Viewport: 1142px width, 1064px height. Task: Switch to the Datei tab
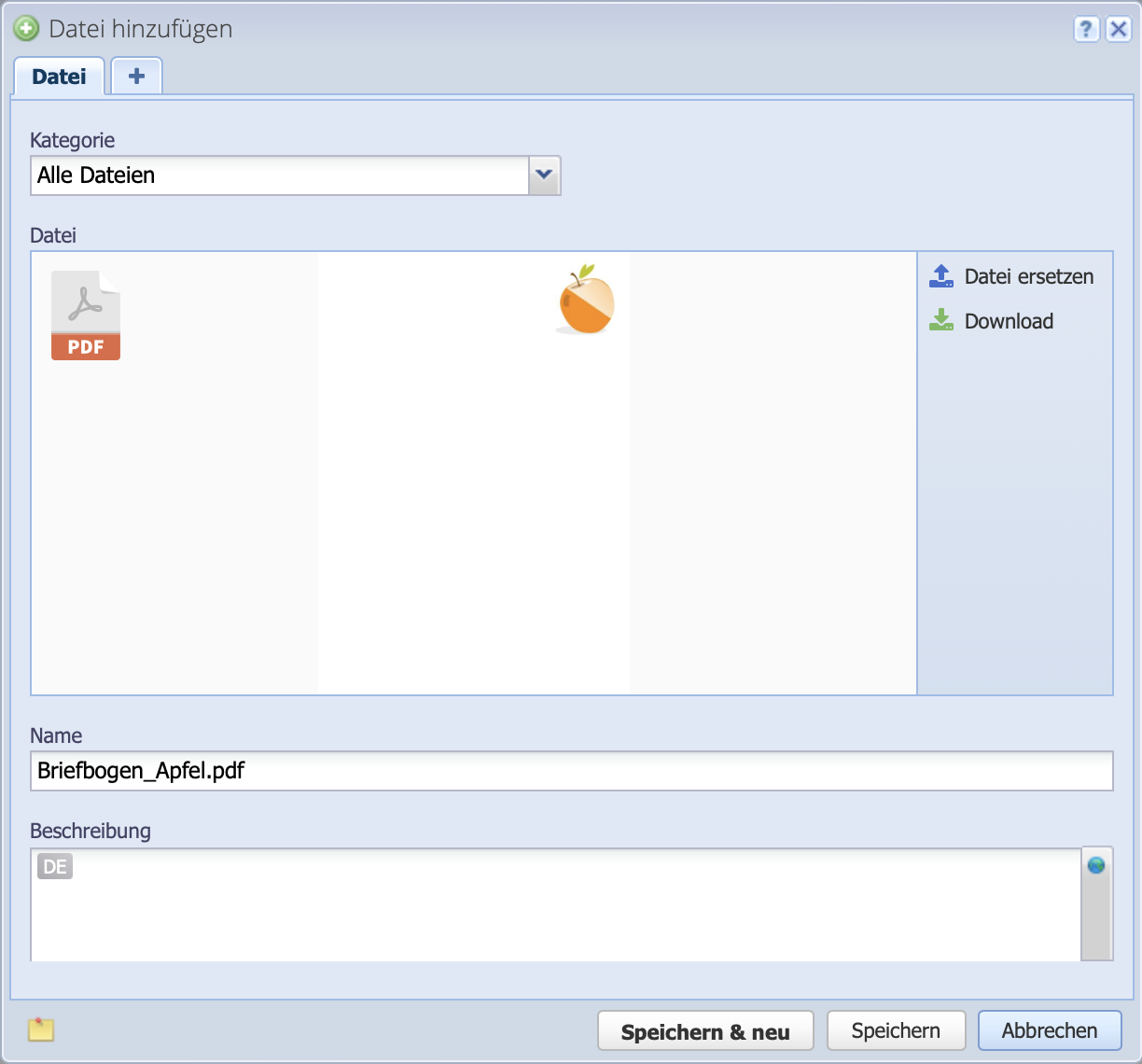coord(59,77)
